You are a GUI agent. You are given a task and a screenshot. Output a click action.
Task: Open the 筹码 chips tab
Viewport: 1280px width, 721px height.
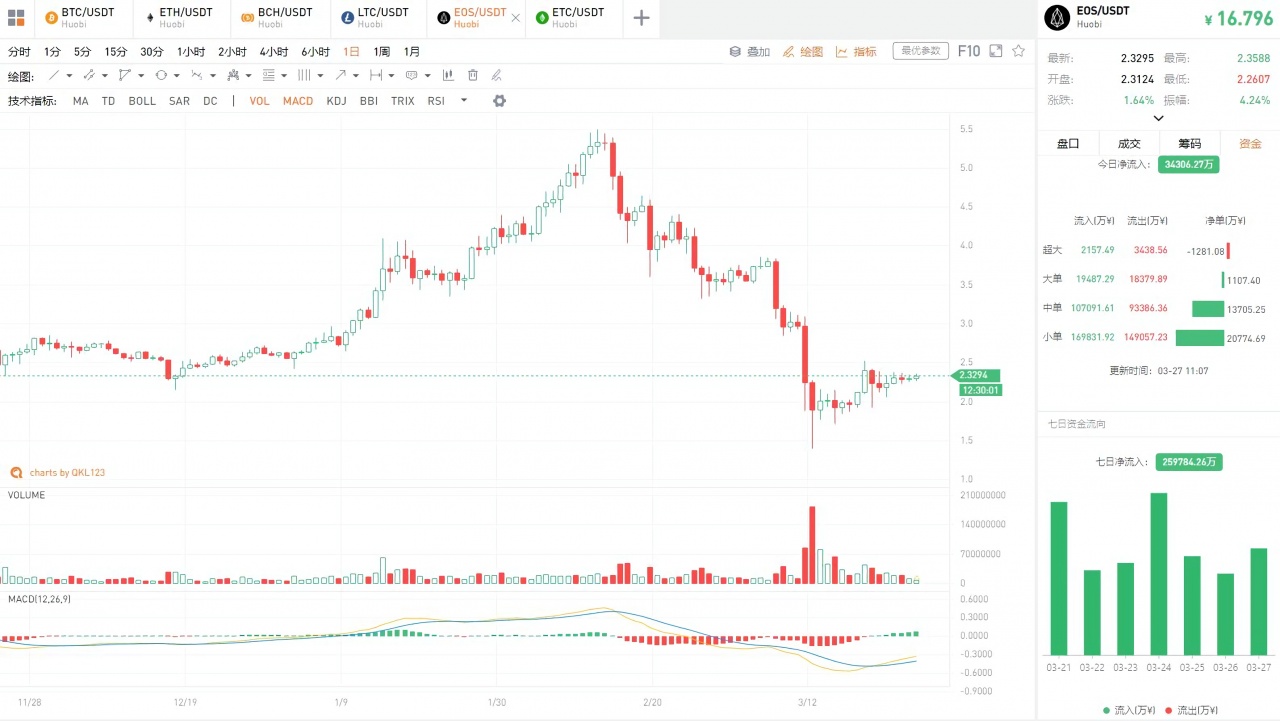[x=1190, y=144]
